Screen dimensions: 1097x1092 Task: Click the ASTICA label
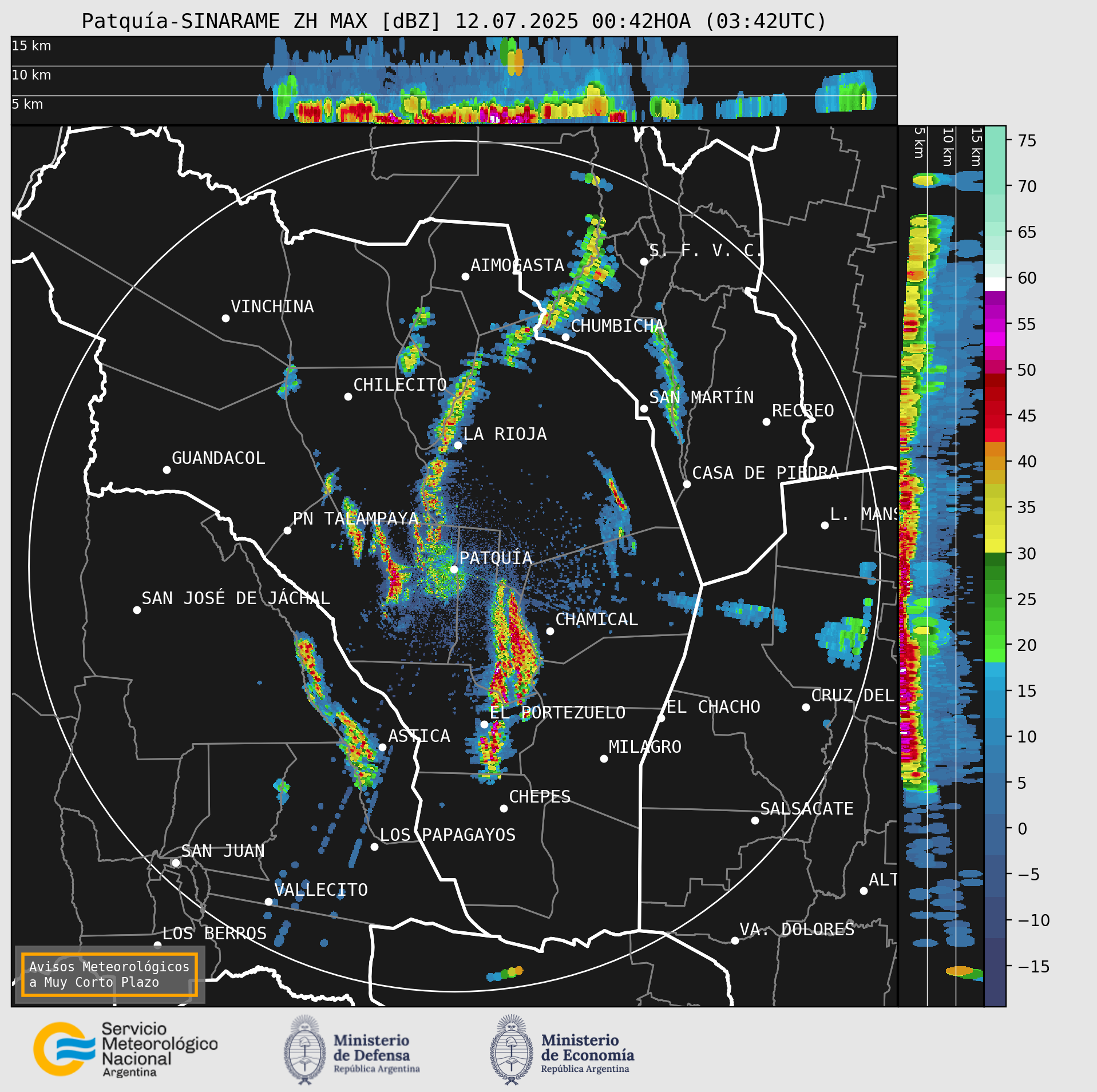(419, 736)
